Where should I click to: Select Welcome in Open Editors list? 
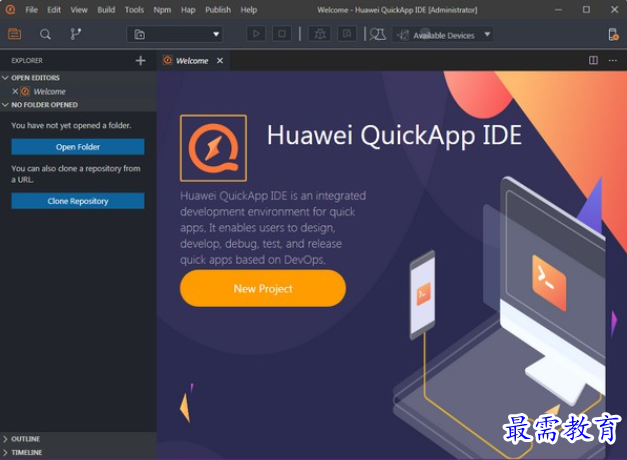click(x=49, y=92)
